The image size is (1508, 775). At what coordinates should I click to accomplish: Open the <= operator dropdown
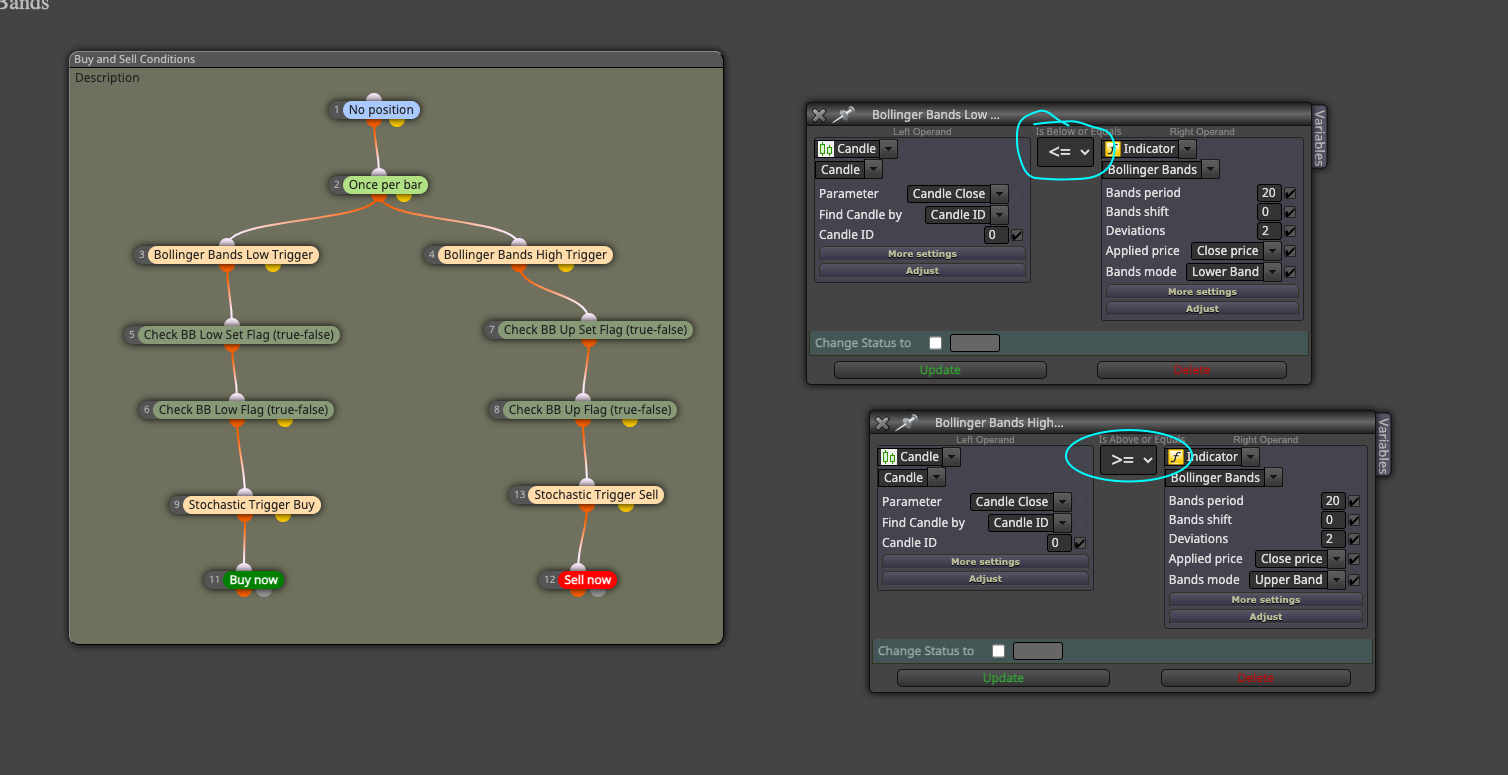pyautogui.click(x=1067, y=152)
